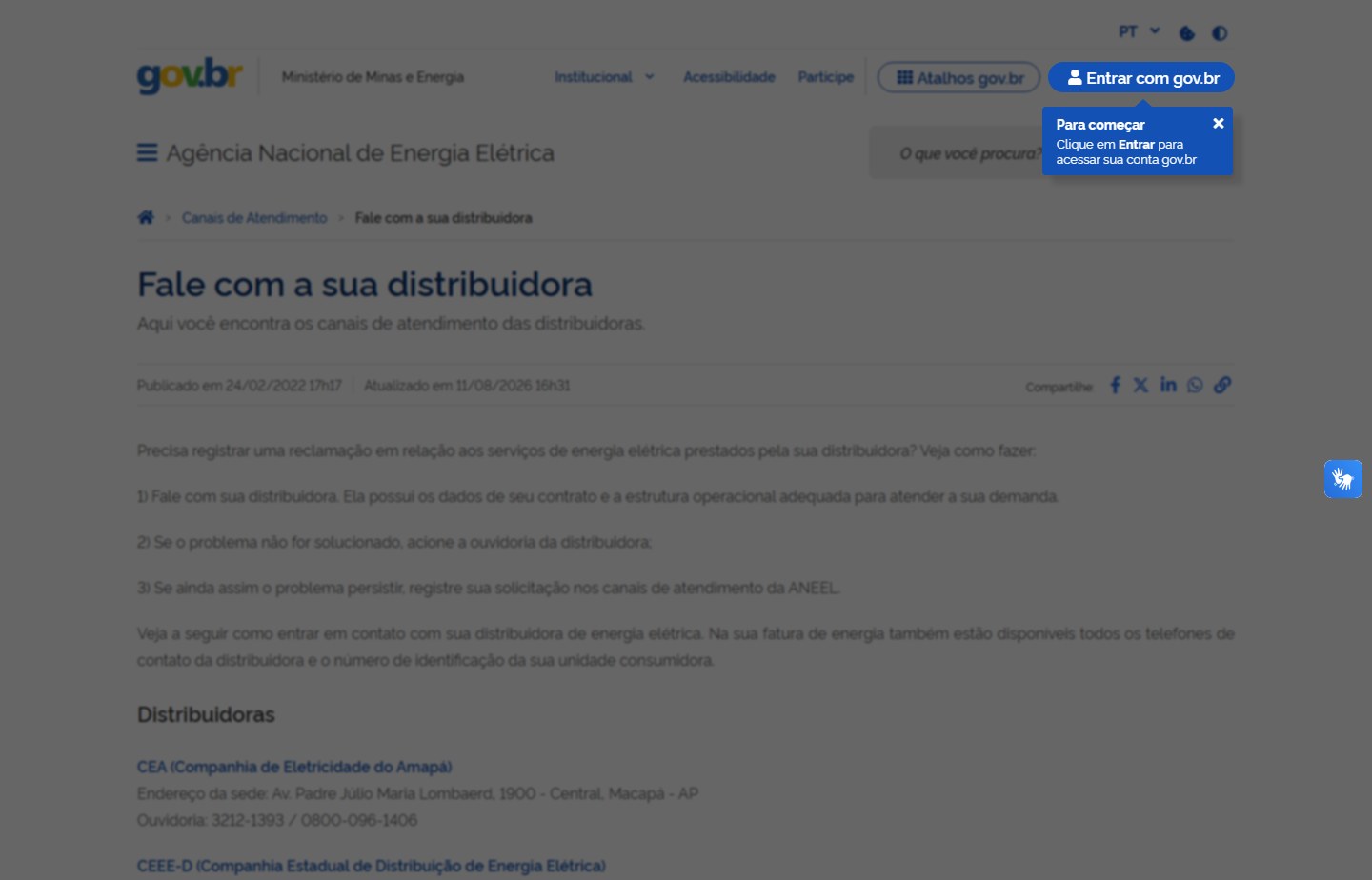Screen dimensions: 1372x880
Task: Go to home via breadcrumb house icon
Action: click(146, 217)
